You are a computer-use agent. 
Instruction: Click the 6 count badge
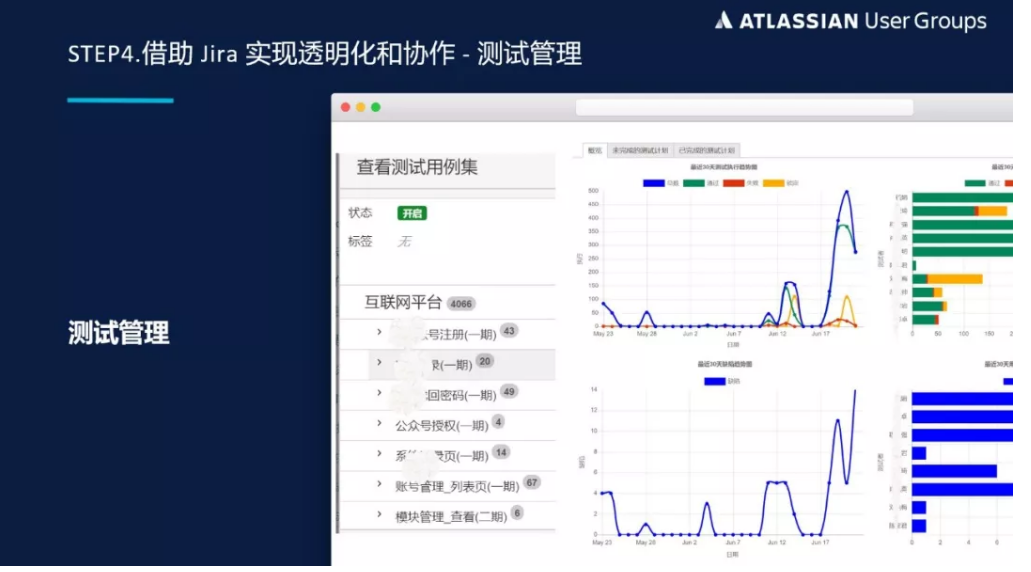[x=517, y=513]
